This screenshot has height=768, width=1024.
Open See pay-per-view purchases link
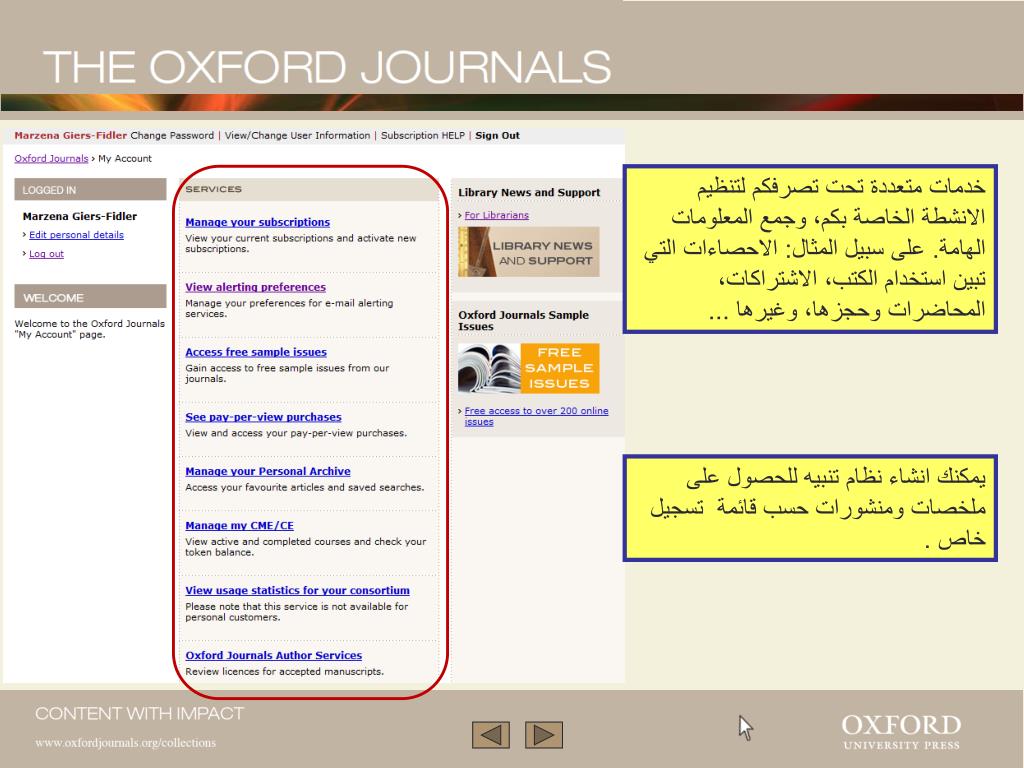(x=263, y=417)
